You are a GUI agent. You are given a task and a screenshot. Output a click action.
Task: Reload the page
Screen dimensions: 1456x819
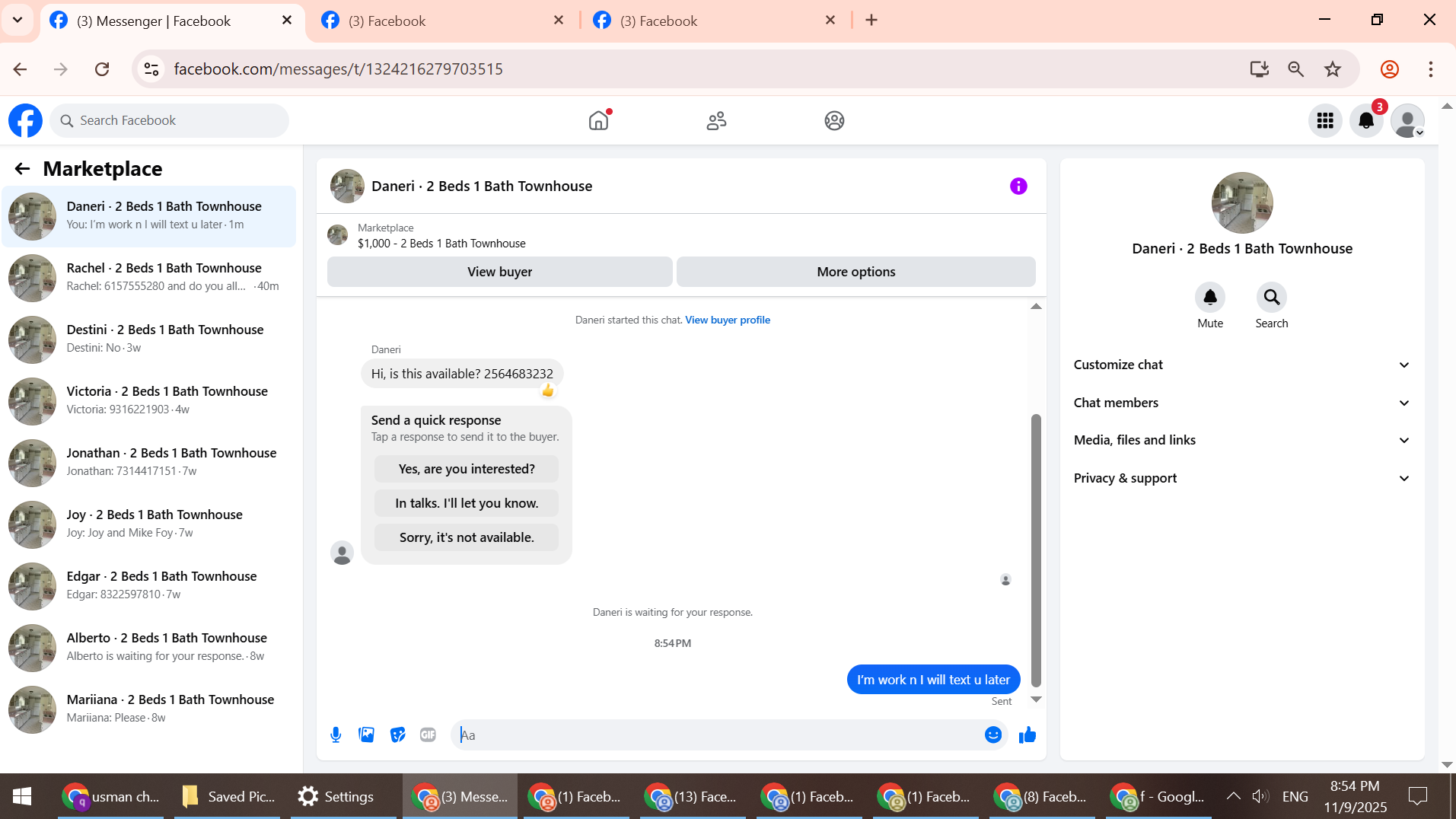pos(102,69)
